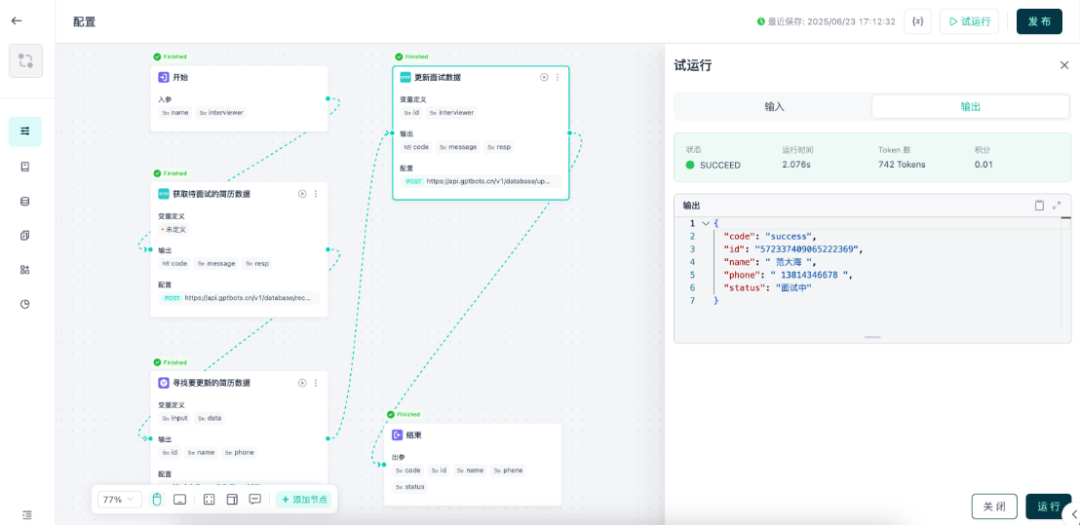Click status variable in 结束 node
The width and height of the screenshot is (1080, 525).
click(x=410, y=486)
